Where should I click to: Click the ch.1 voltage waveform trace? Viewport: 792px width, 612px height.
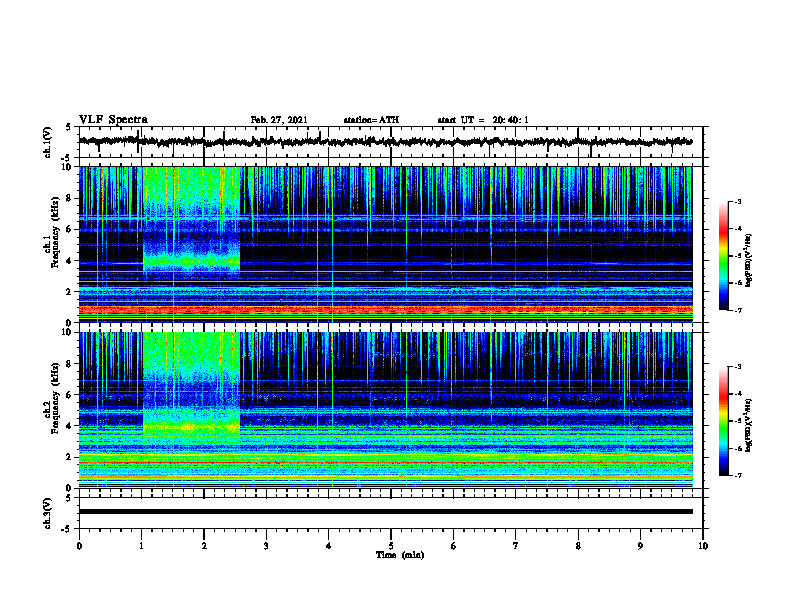tap(385, 142)
